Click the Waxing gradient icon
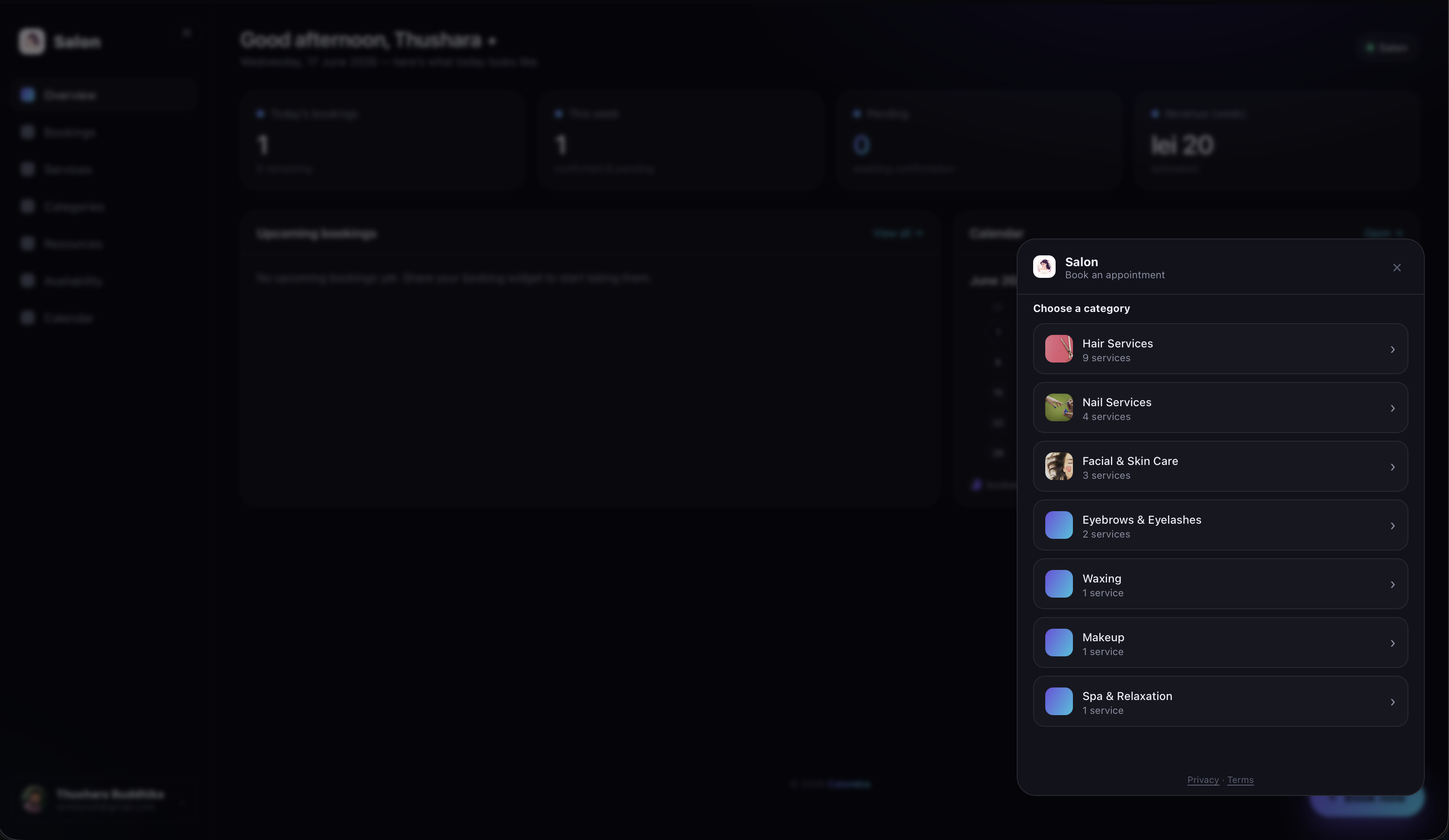1449x840 pixels. pyautogui.click(x=1059, y=584)
